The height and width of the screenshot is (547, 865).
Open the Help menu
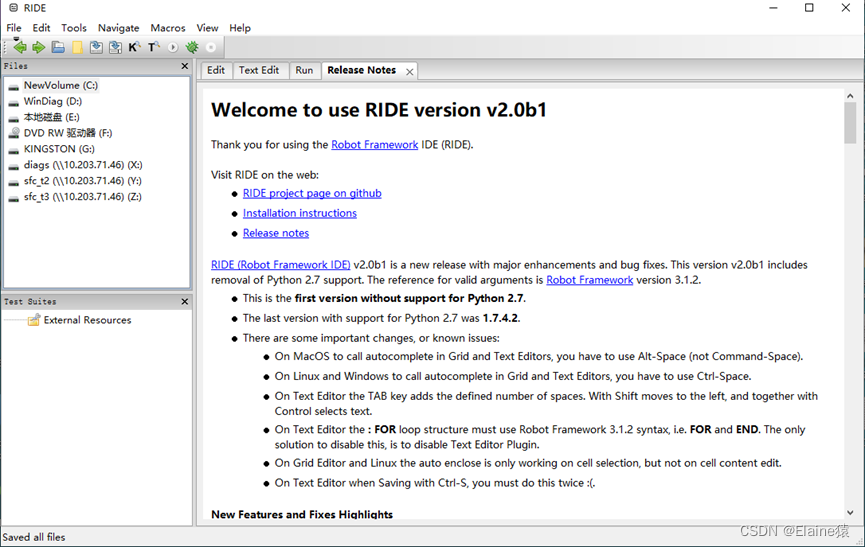click(x=240, y=28)
